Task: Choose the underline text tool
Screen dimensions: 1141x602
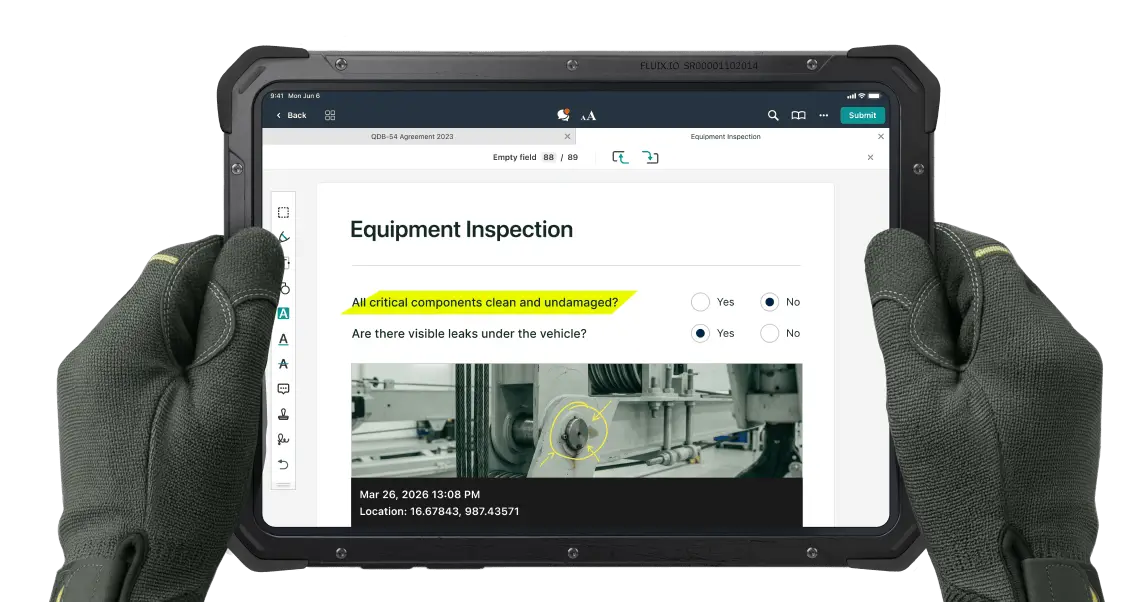Action: (283, 339)
